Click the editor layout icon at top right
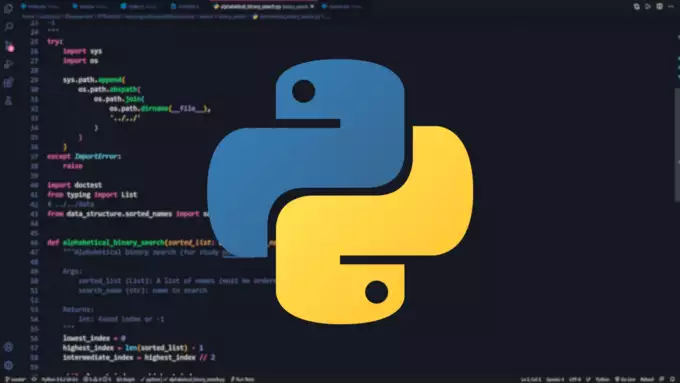Screen dimensions: 680x383 [660, 7]
